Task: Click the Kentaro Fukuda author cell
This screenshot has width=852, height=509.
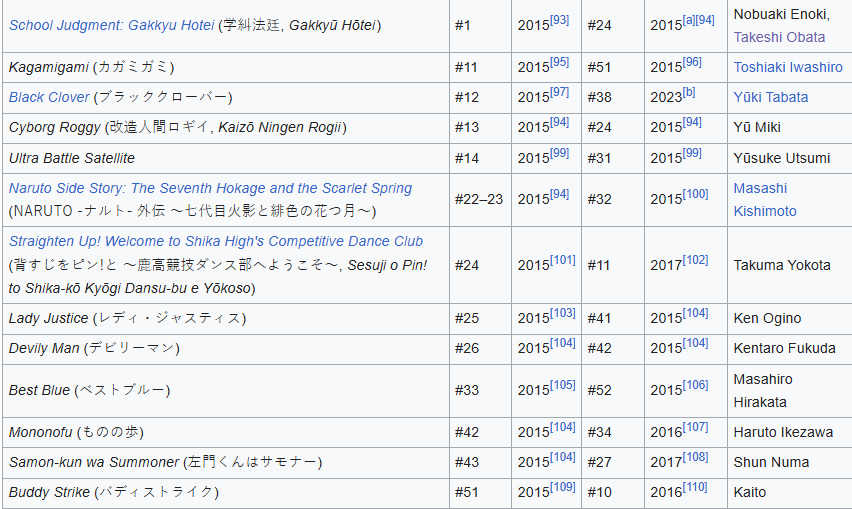Action: pyautogui.click(x=790, y=349)
